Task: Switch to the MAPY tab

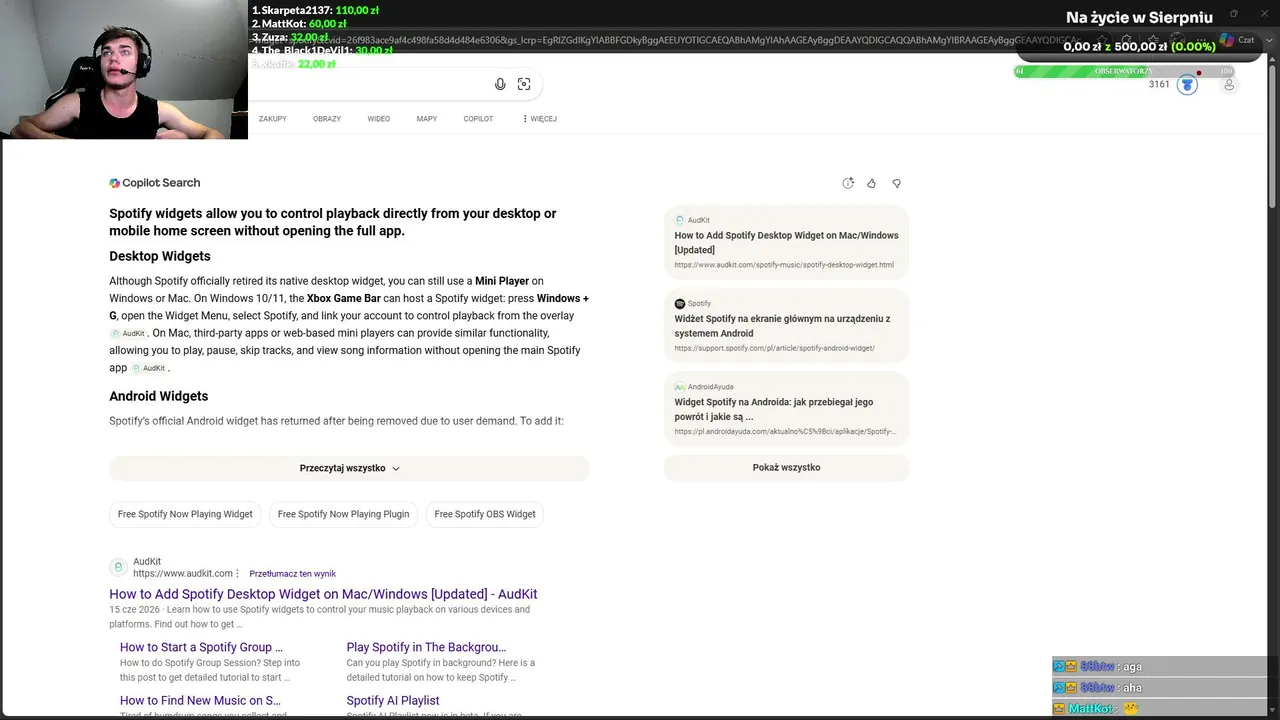Action: 427,119
